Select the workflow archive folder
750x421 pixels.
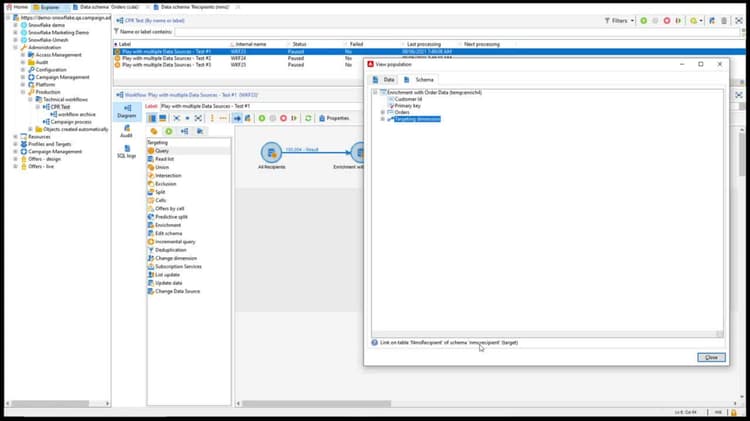(x=77, y=114)
